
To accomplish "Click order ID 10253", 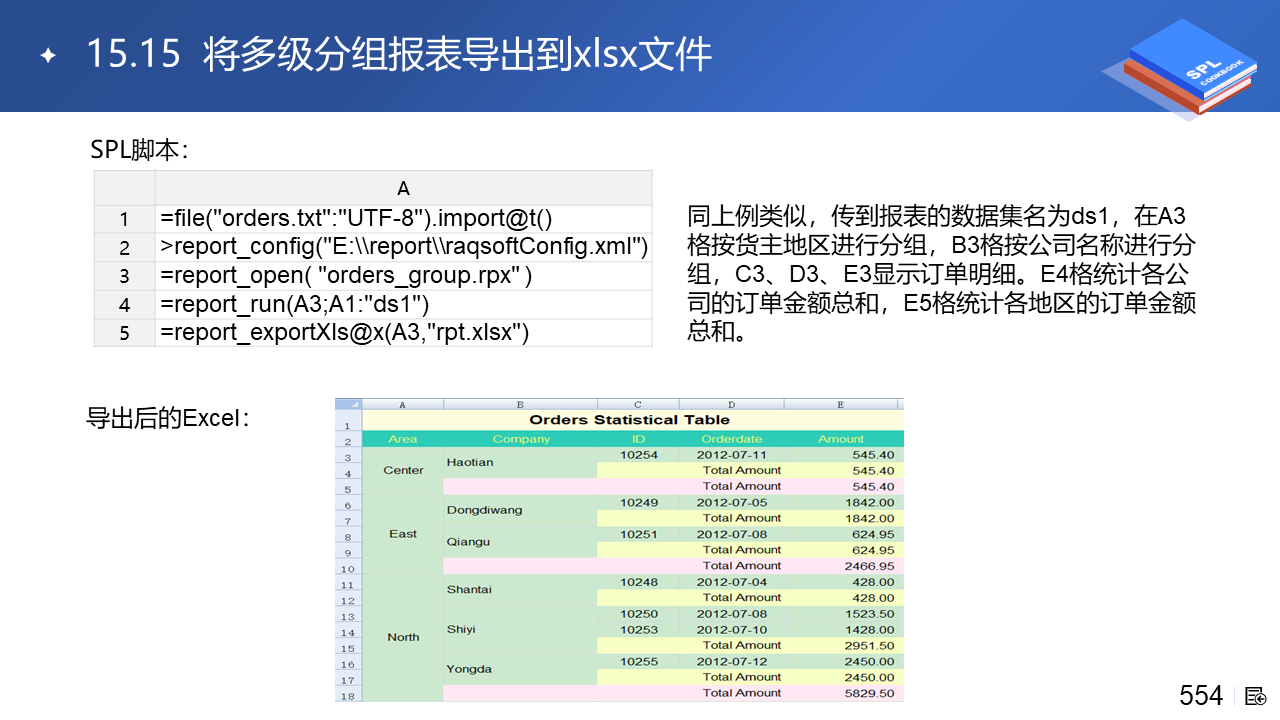I will (x=639, y=629).
